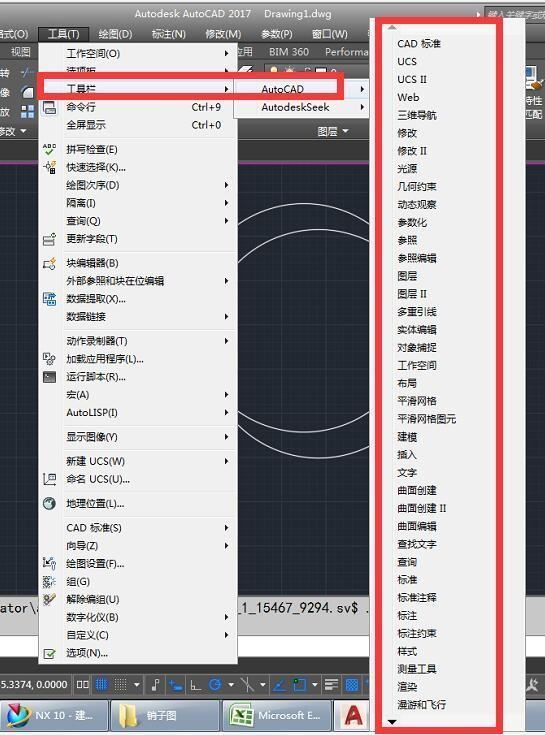Image resolution: width=545 pixels, height=735 pixels.
Task: Click the toolbar list scroll-down arrow
Action: [x=392, y=722]
